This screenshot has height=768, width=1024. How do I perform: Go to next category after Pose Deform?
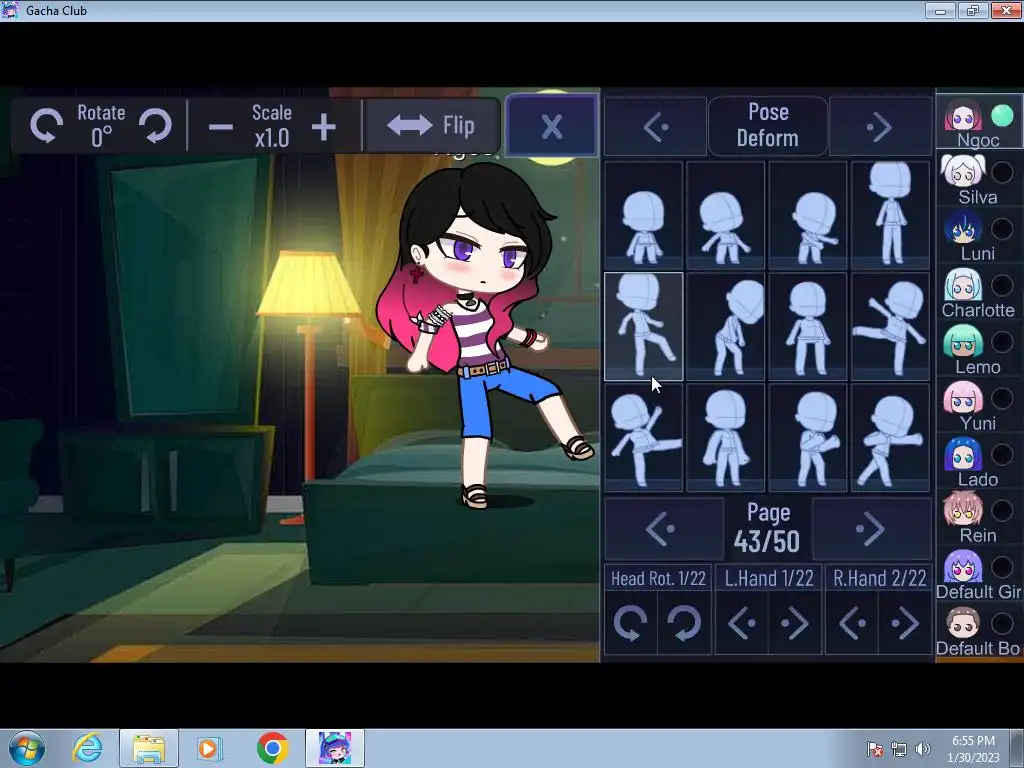click(x=880, y=127)
